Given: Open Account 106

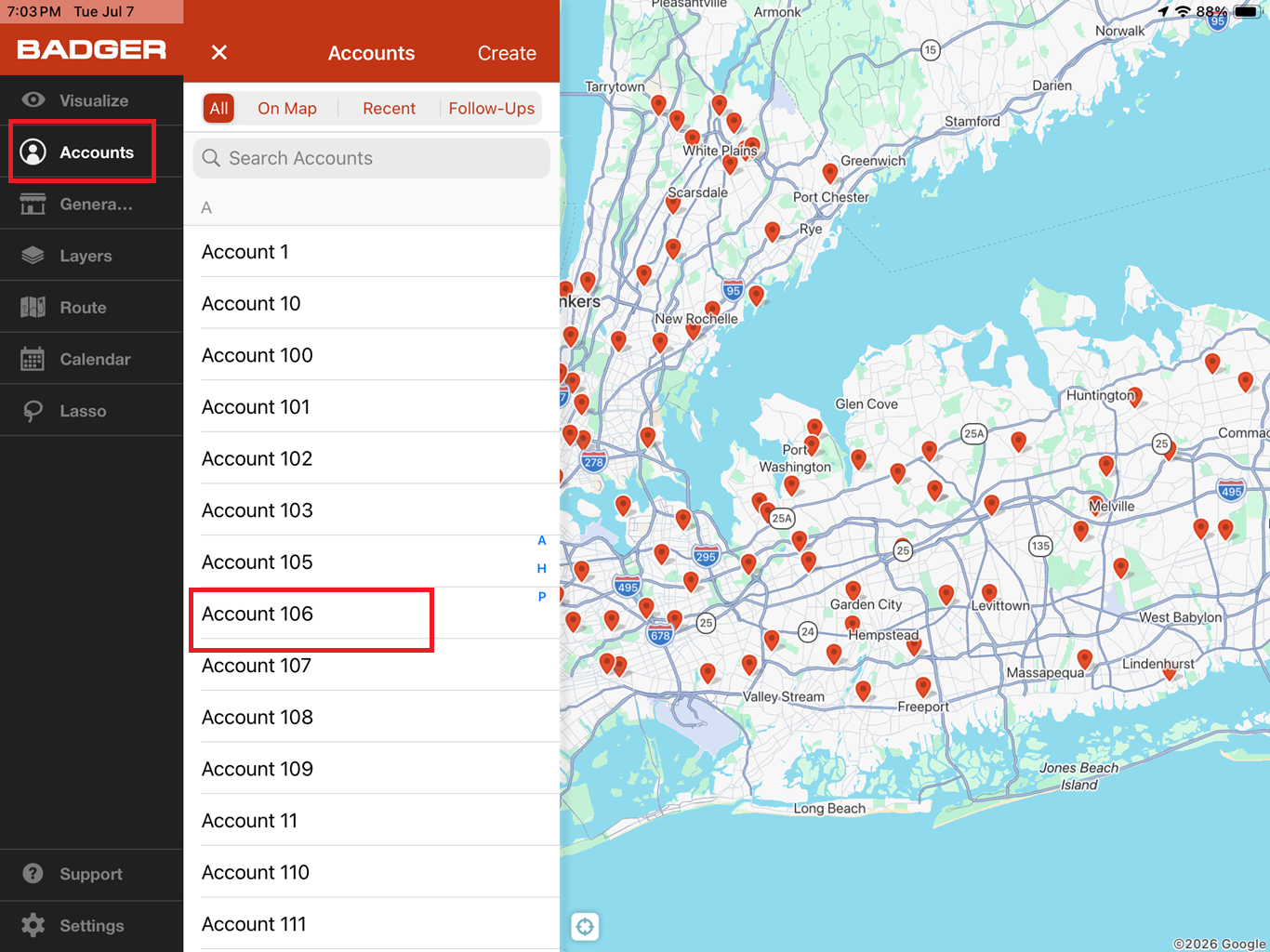Looking at the screenshot, I should coord(372,614).
